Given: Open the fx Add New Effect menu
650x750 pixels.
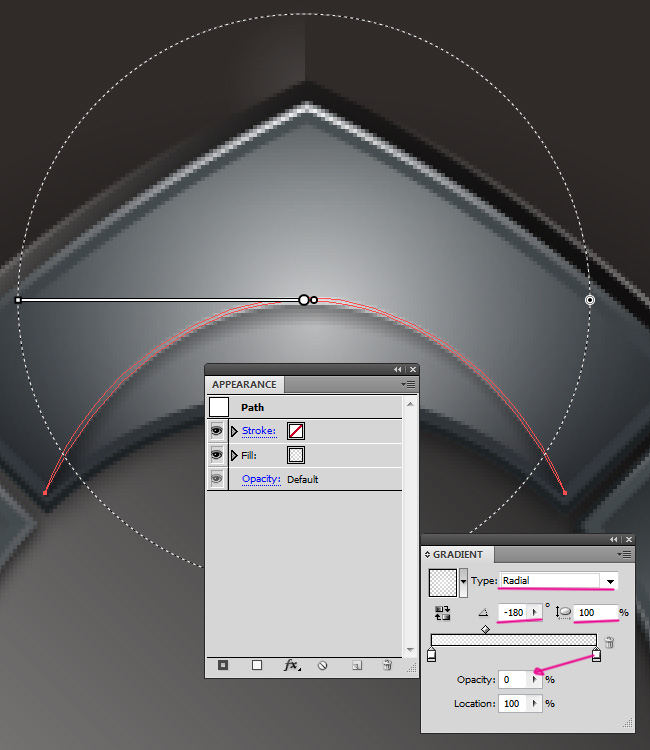Looking at the screenshot, I should click(x=291, y=664).
